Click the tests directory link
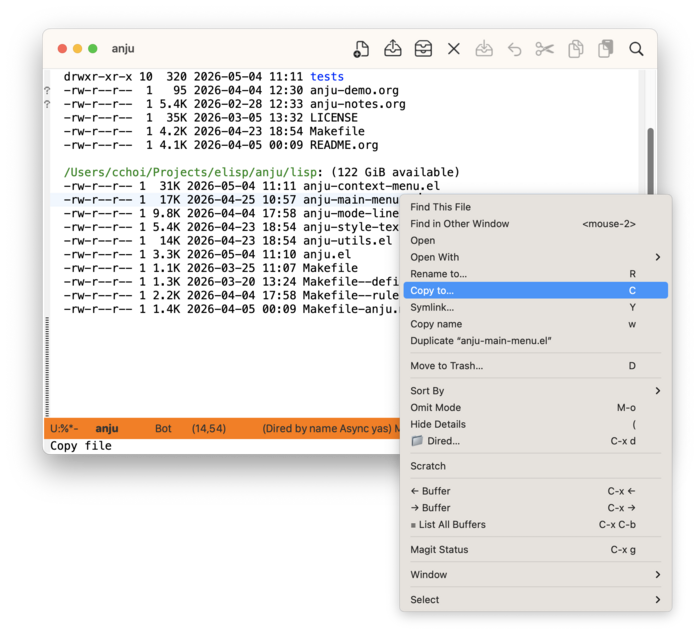Viewport: 700px width, 632px height. 327,77
